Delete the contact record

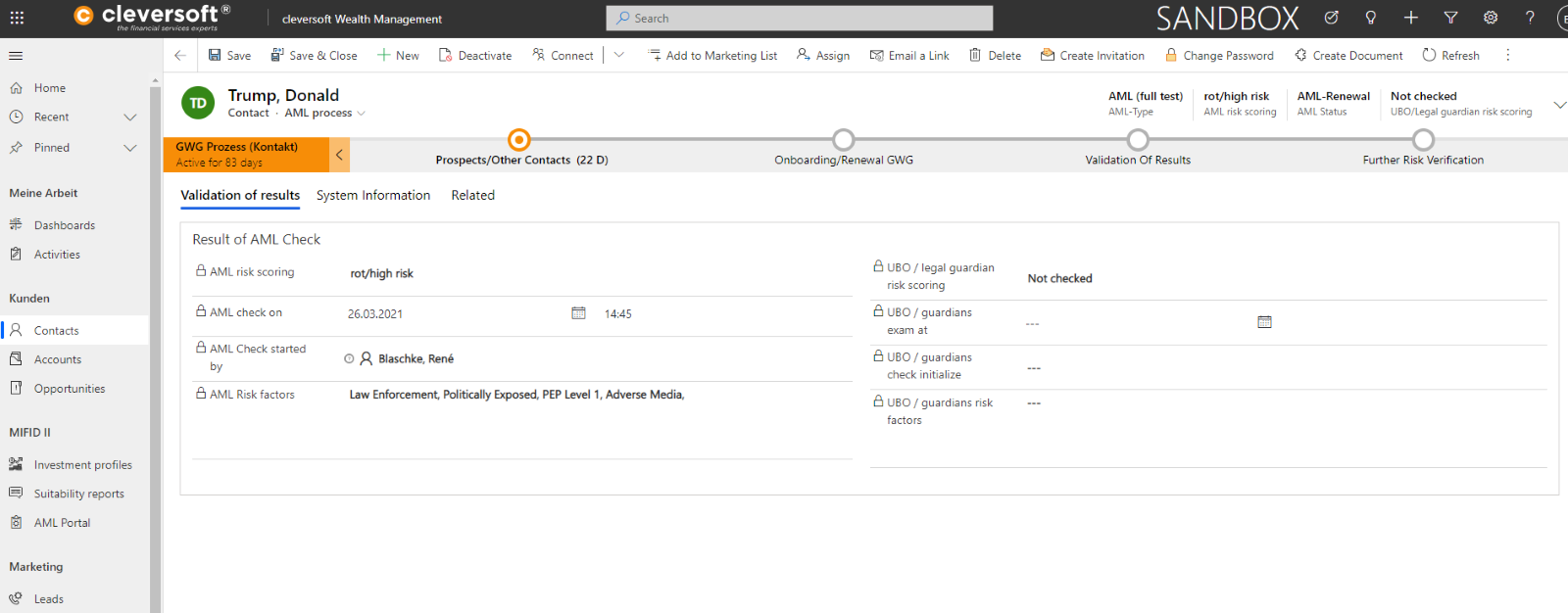[x=995, y=56]
